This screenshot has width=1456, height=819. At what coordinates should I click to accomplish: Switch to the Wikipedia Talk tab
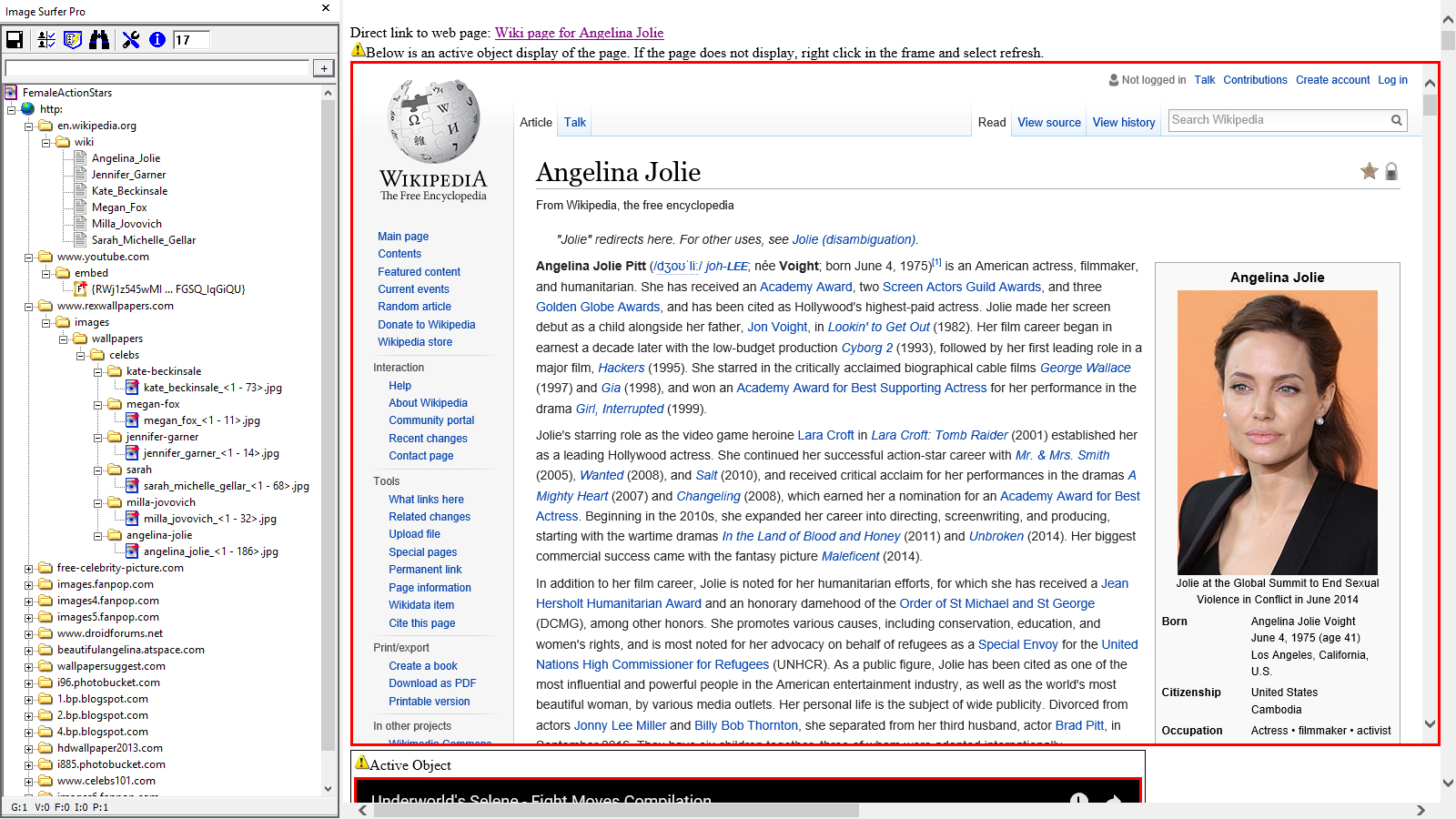pyautogui.click(x=575, y=122)
